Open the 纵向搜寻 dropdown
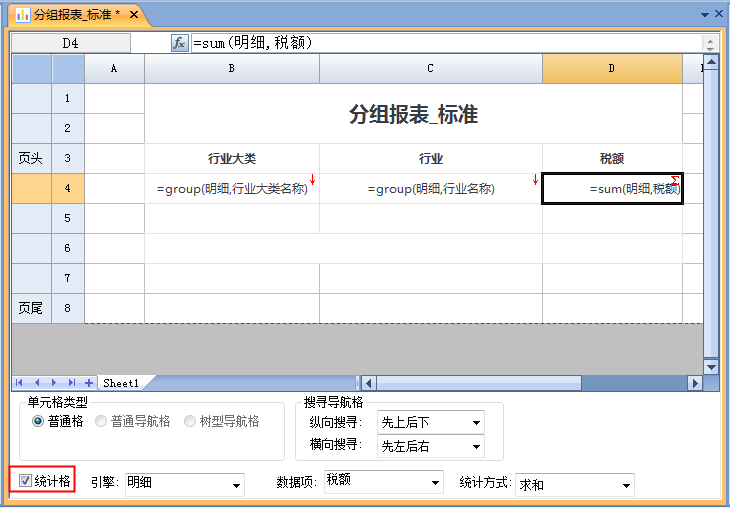Viewport: 730px width, 508px height. click(430, 422)
